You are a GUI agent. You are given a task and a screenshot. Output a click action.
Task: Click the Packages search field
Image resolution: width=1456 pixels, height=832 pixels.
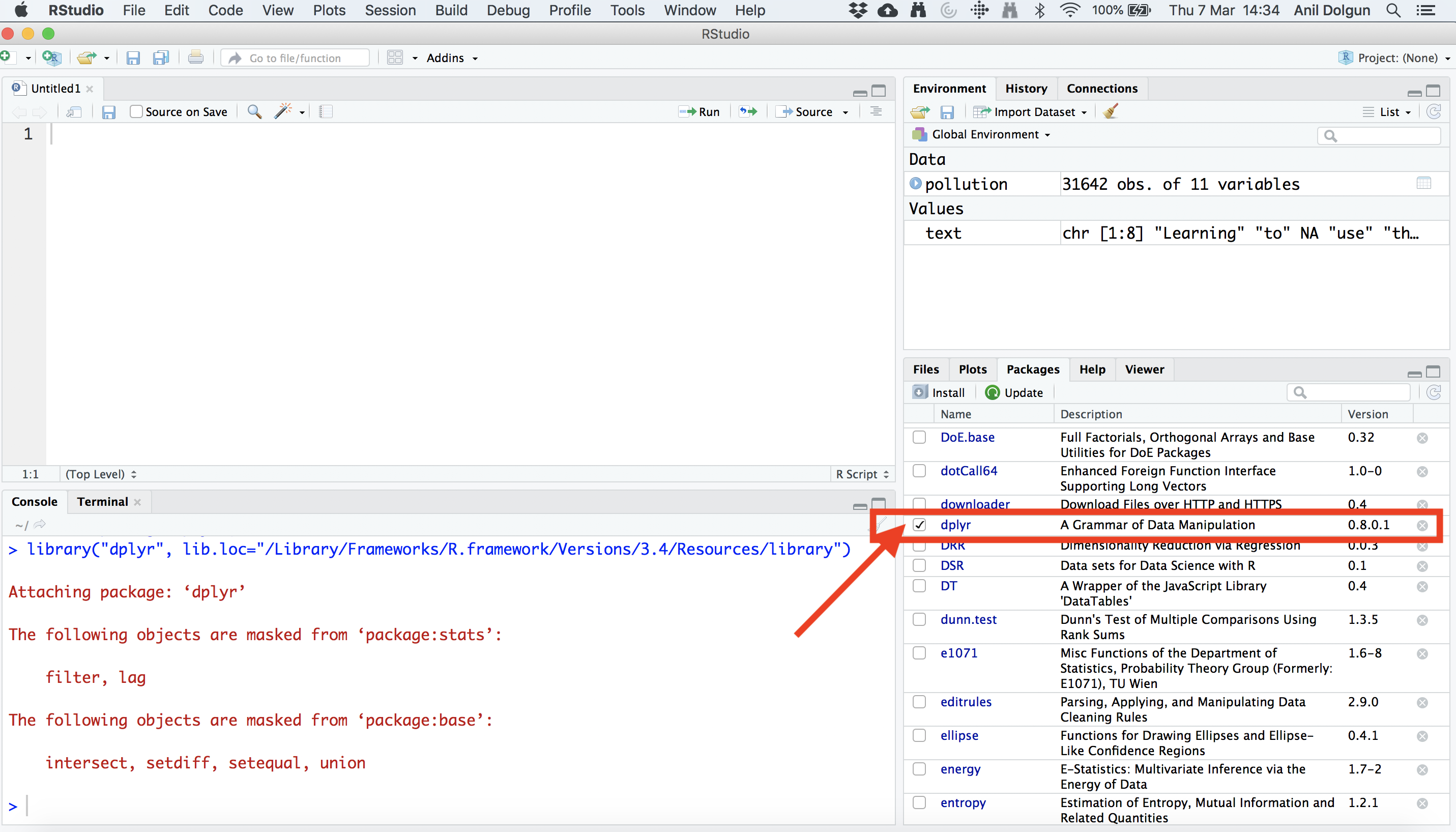tap(1349, 392)
